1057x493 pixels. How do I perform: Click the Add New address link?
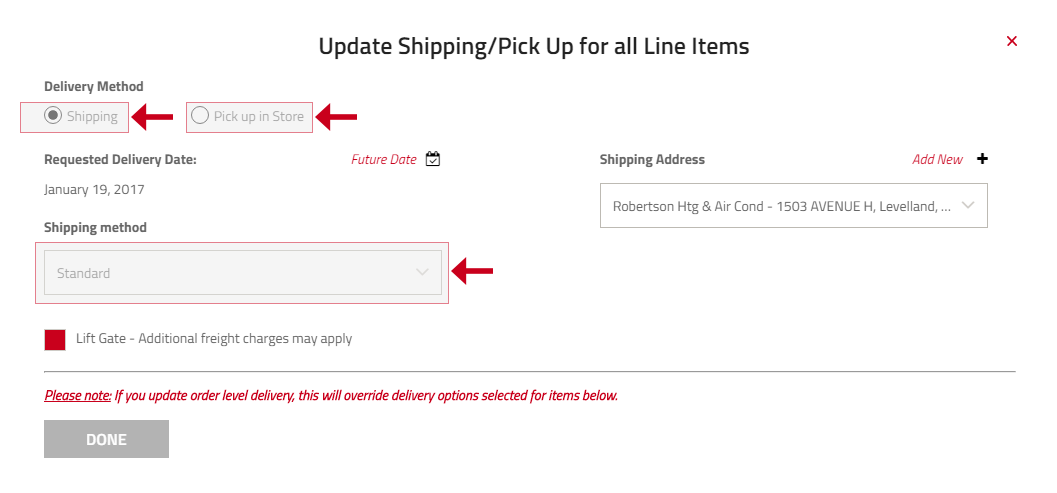938,160
